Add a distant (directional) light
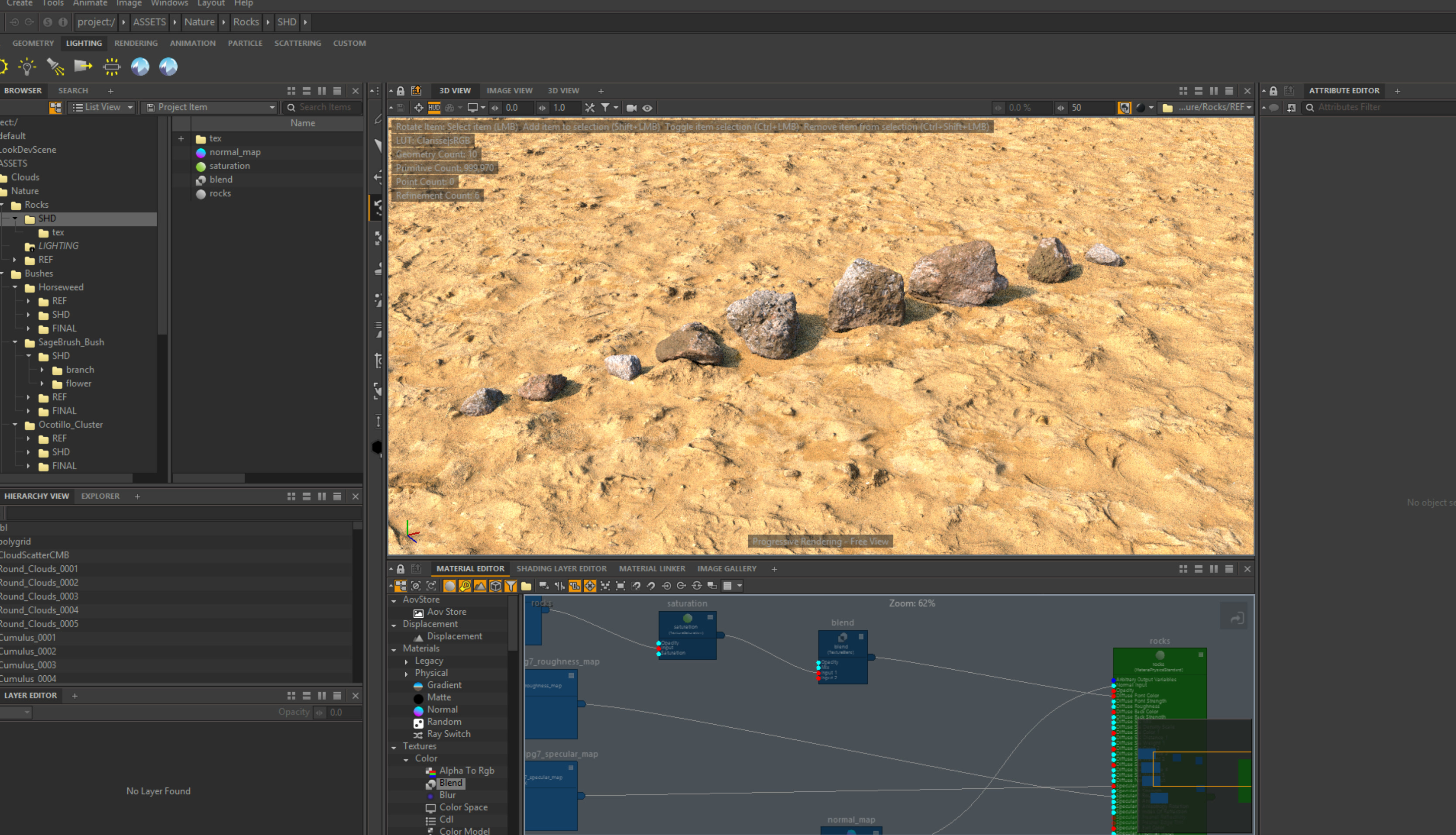 83,66
